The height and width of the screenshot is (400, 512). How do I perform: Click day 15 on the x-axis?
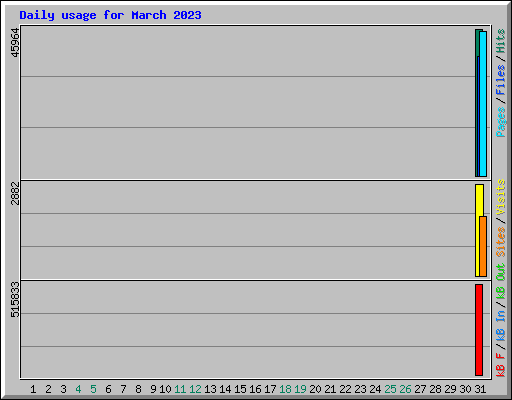(240, 389)
